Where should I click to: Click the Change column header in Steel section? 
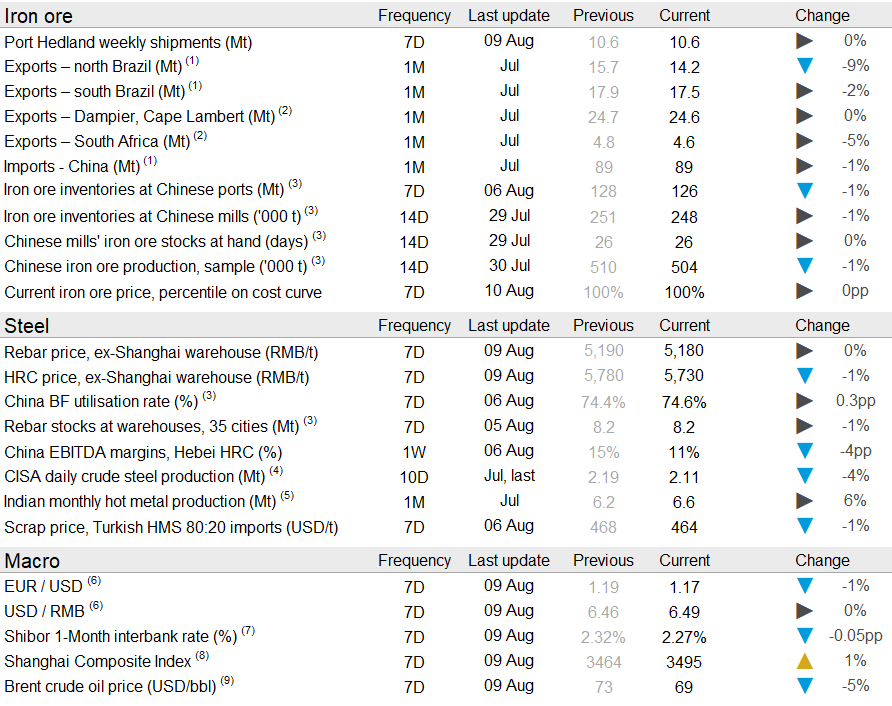coord(822,326)
